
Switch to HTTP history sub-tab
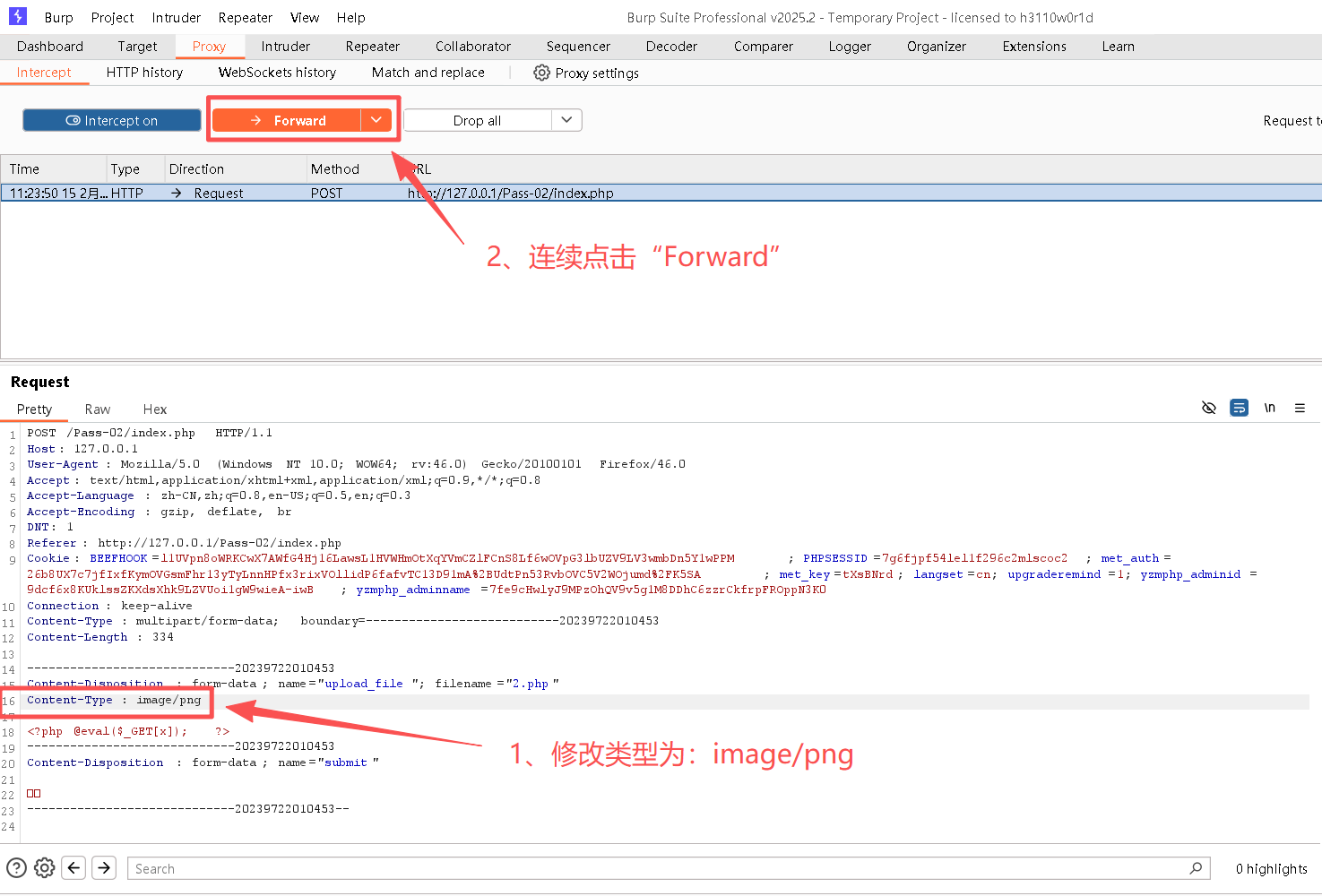pyautogui.click(x=144, y=73)
